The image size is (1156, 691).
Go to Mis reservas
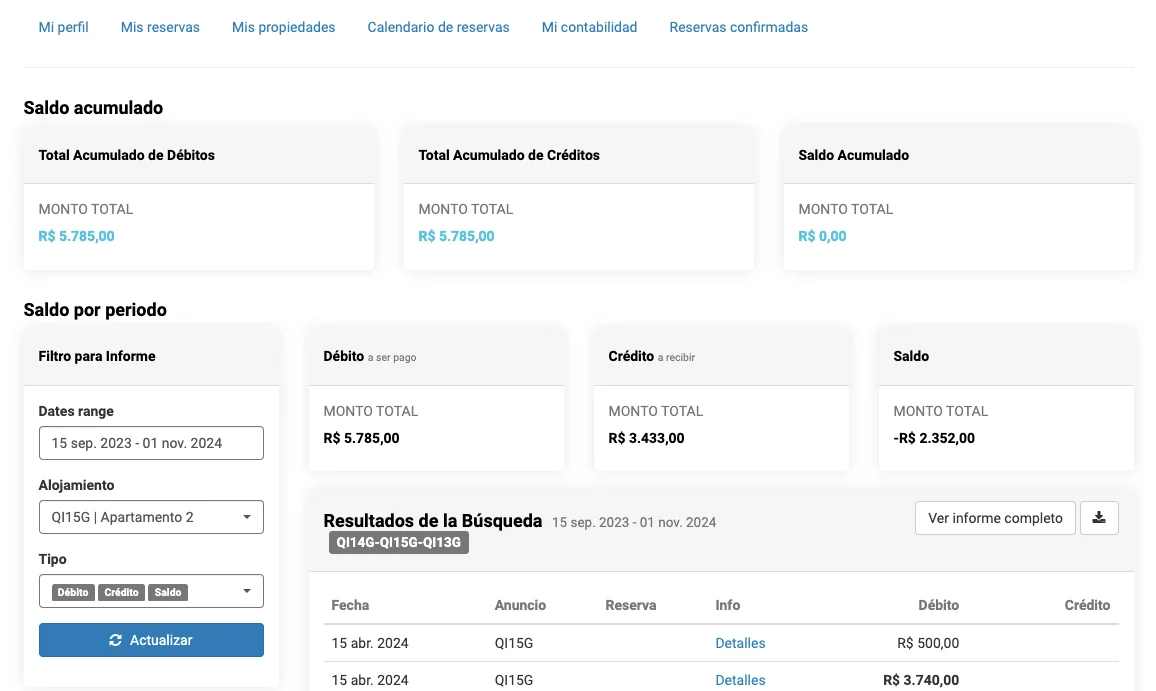(x=160, y=27)
